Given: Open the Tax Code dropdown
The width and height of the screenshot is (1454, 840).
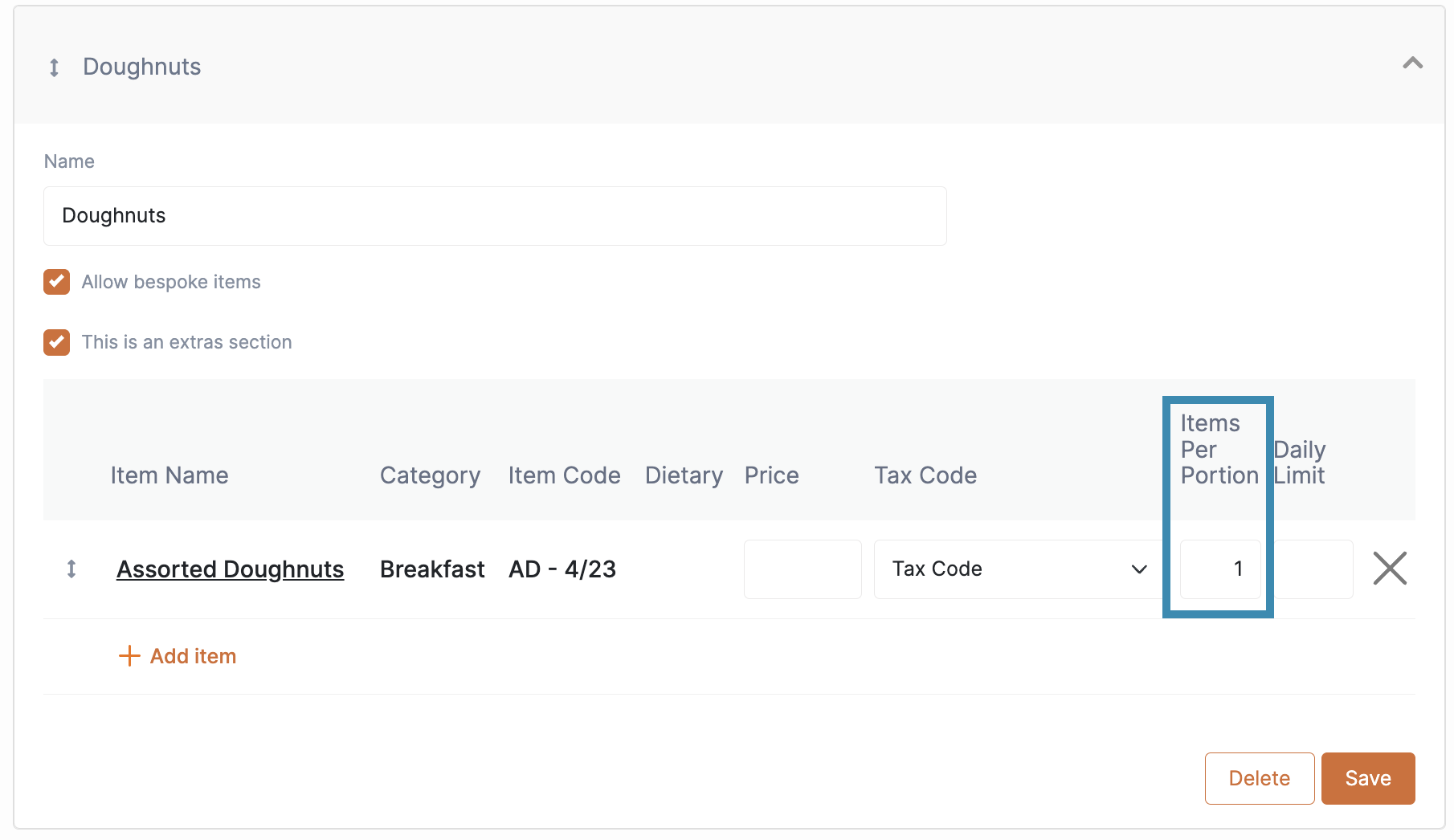Looking at the screenshot, I should point(1019,569).
